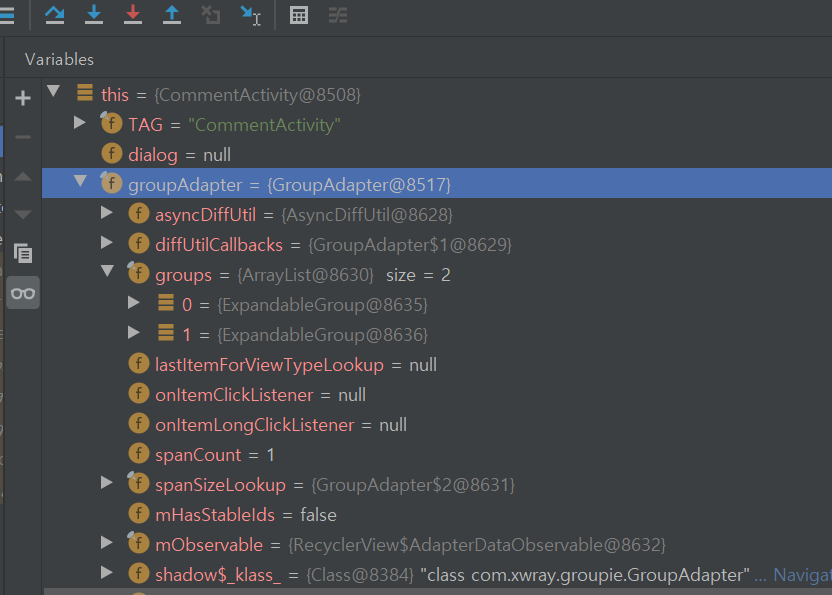
Task: Click the Navigate link on shadow$_klass_ row
Action: 802,575
